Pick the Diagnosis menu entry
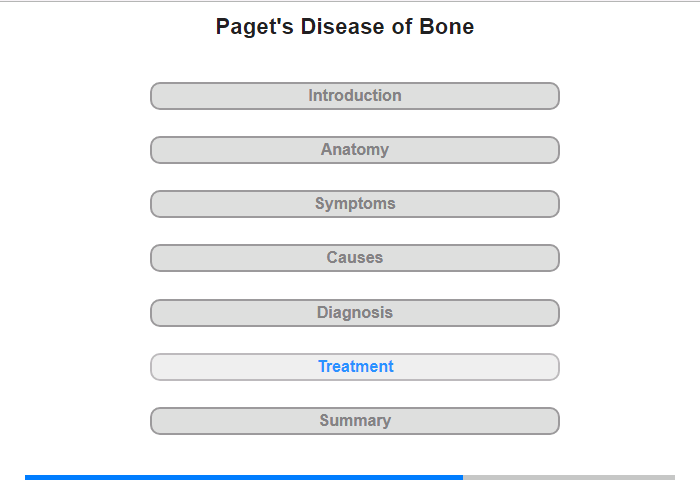The width and height of the screenshot is (700, 480). click(355, 313)
